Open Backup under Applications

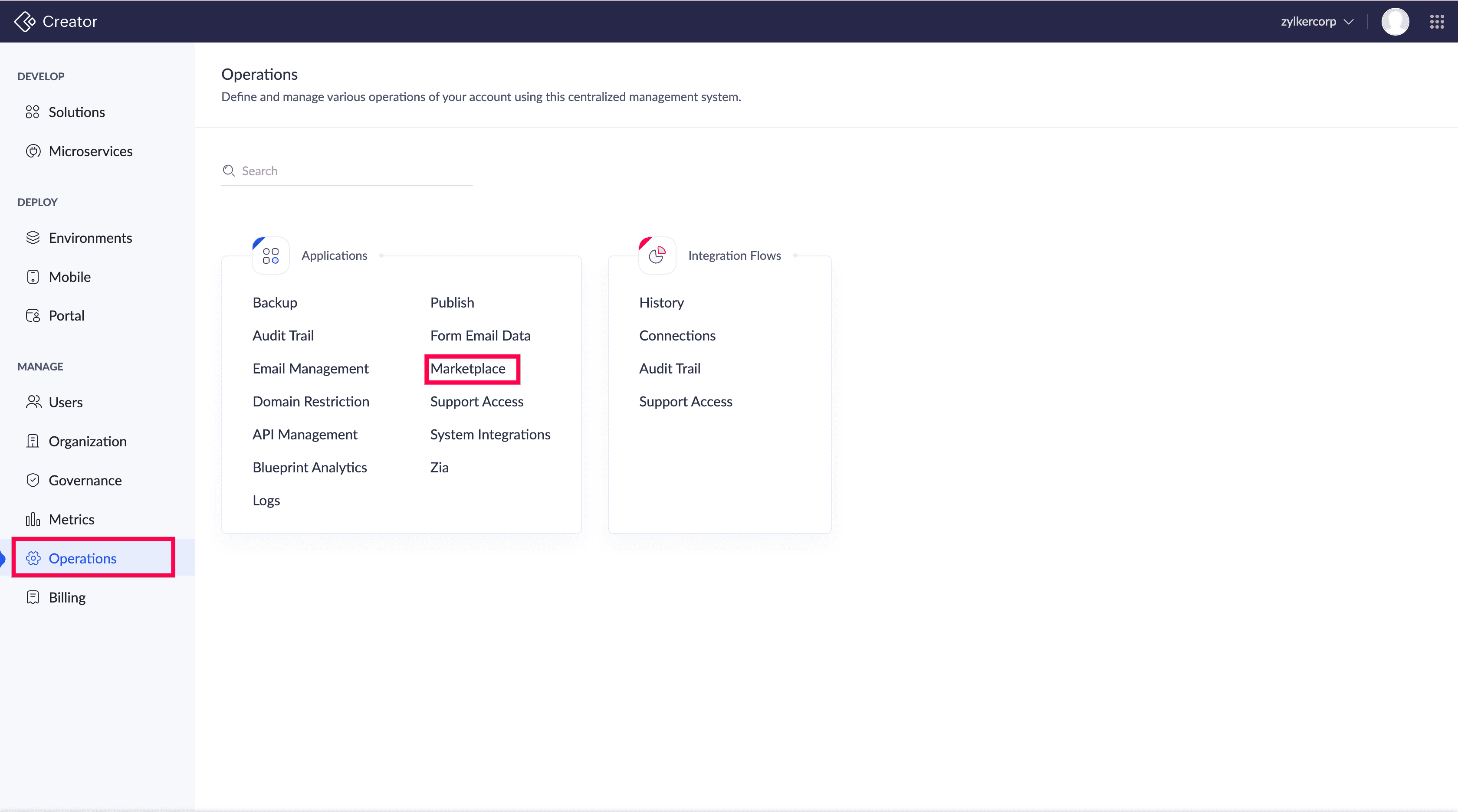pyautogui.click(x=275, y=303)
